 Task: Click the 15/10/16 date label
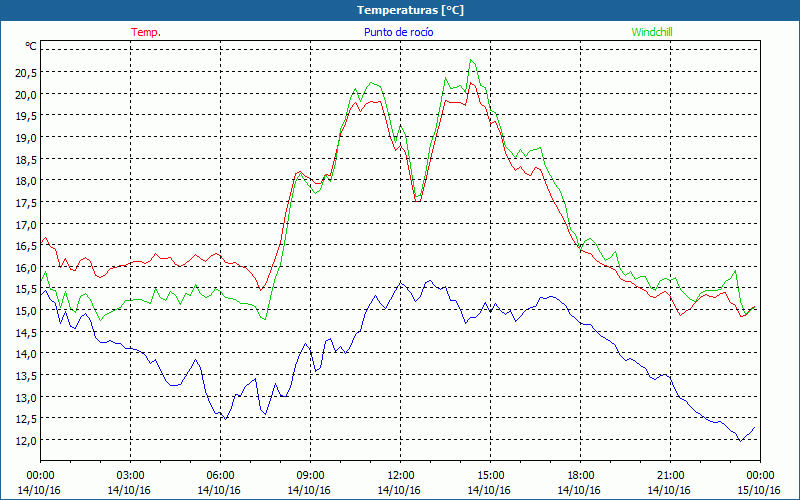(759, 490)
